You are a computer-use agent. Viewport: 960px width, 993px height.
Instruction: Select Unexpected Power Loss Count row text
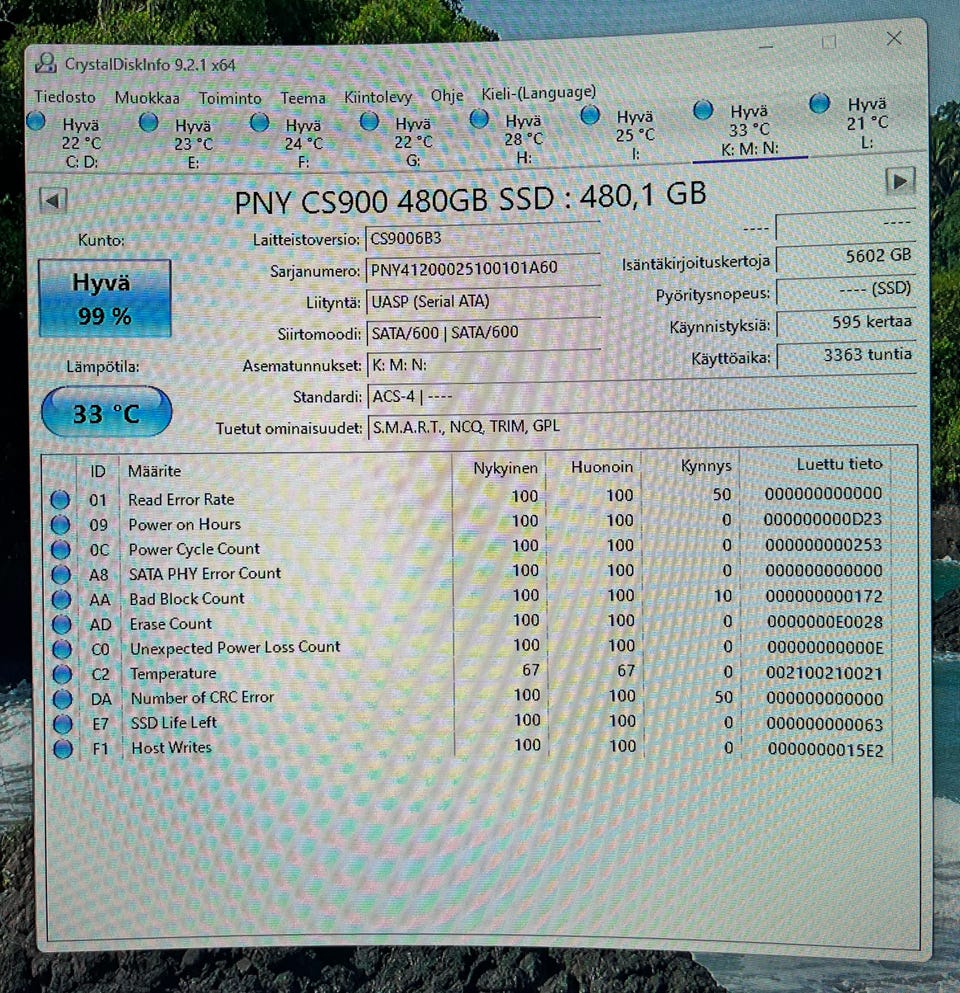(x=235, y=647)
